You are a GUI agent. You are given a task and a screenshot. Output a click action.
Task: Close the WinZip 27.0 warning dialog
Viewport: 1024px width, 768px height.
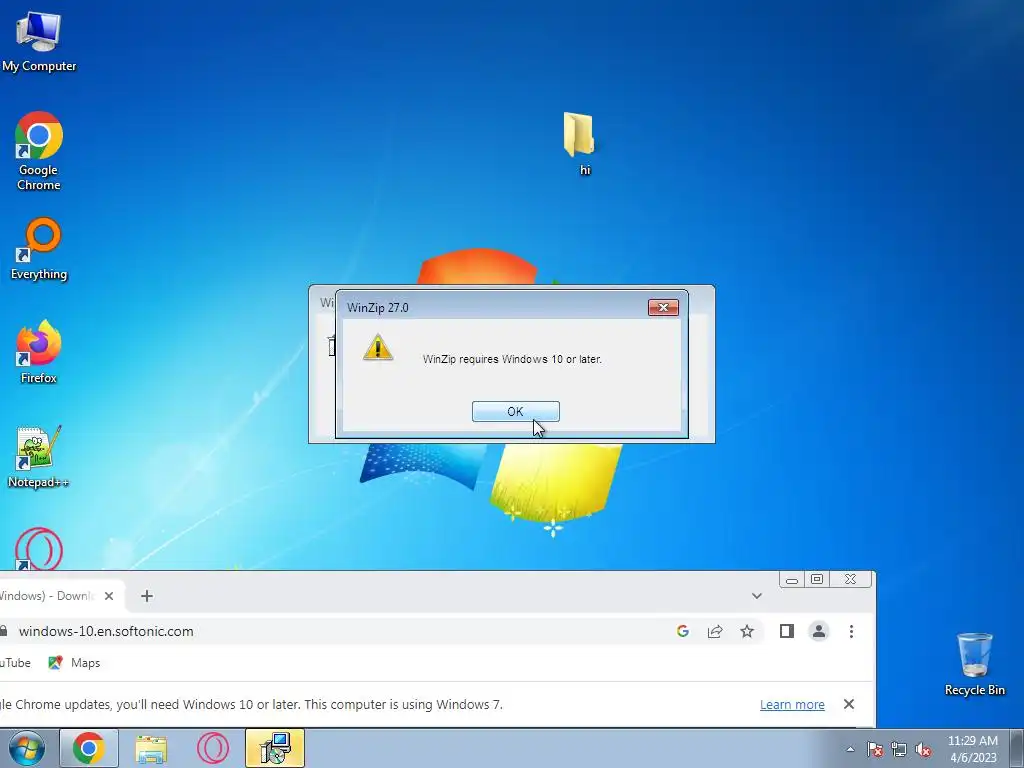(663, 307)
